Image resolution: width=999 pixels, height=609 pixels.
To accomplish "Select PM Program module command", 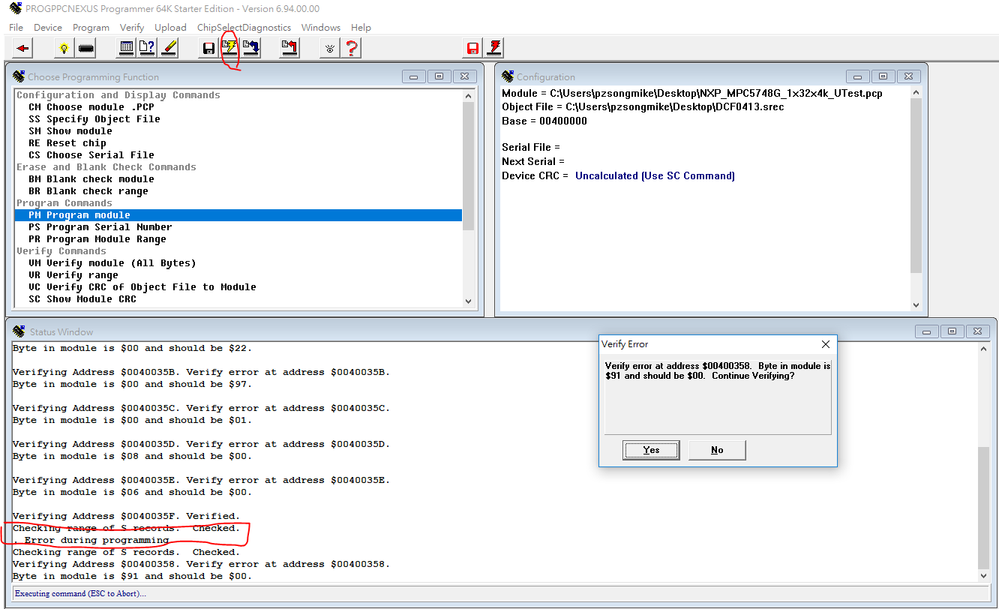I will (x=238, y=215).
